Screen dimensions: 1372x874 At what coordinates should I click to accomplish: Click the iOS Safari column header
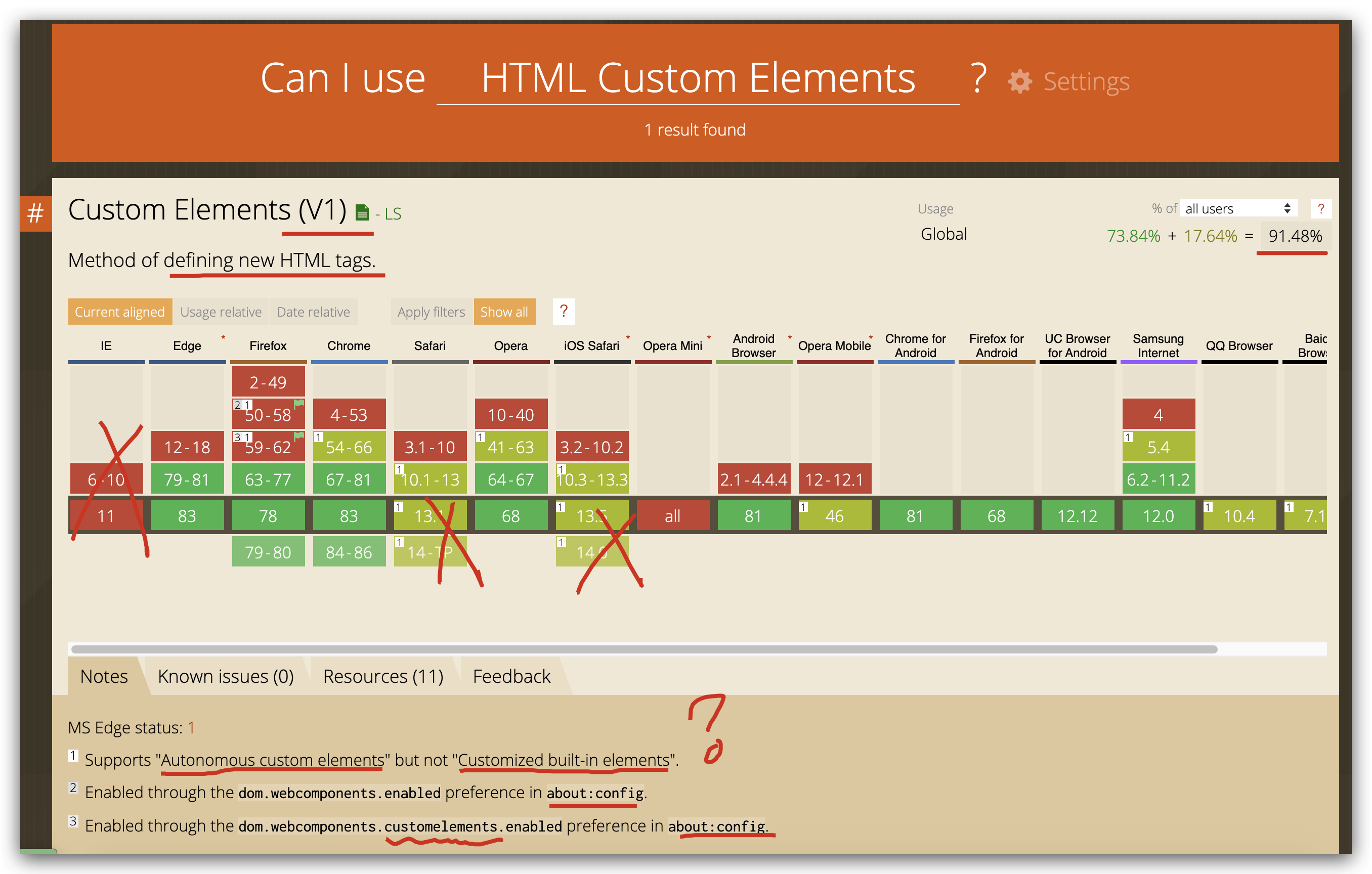[x=591, y=345]
